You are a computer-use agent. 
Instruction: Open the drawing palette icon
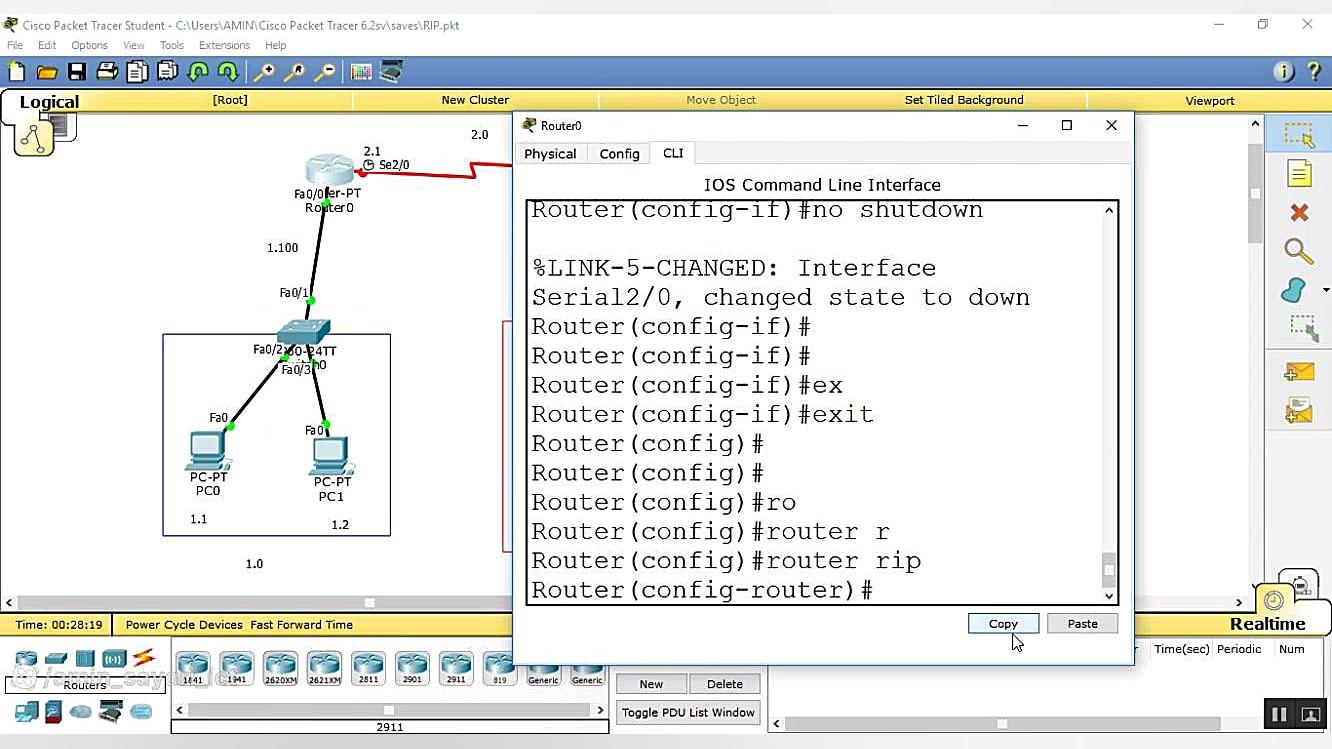point(361,71)
